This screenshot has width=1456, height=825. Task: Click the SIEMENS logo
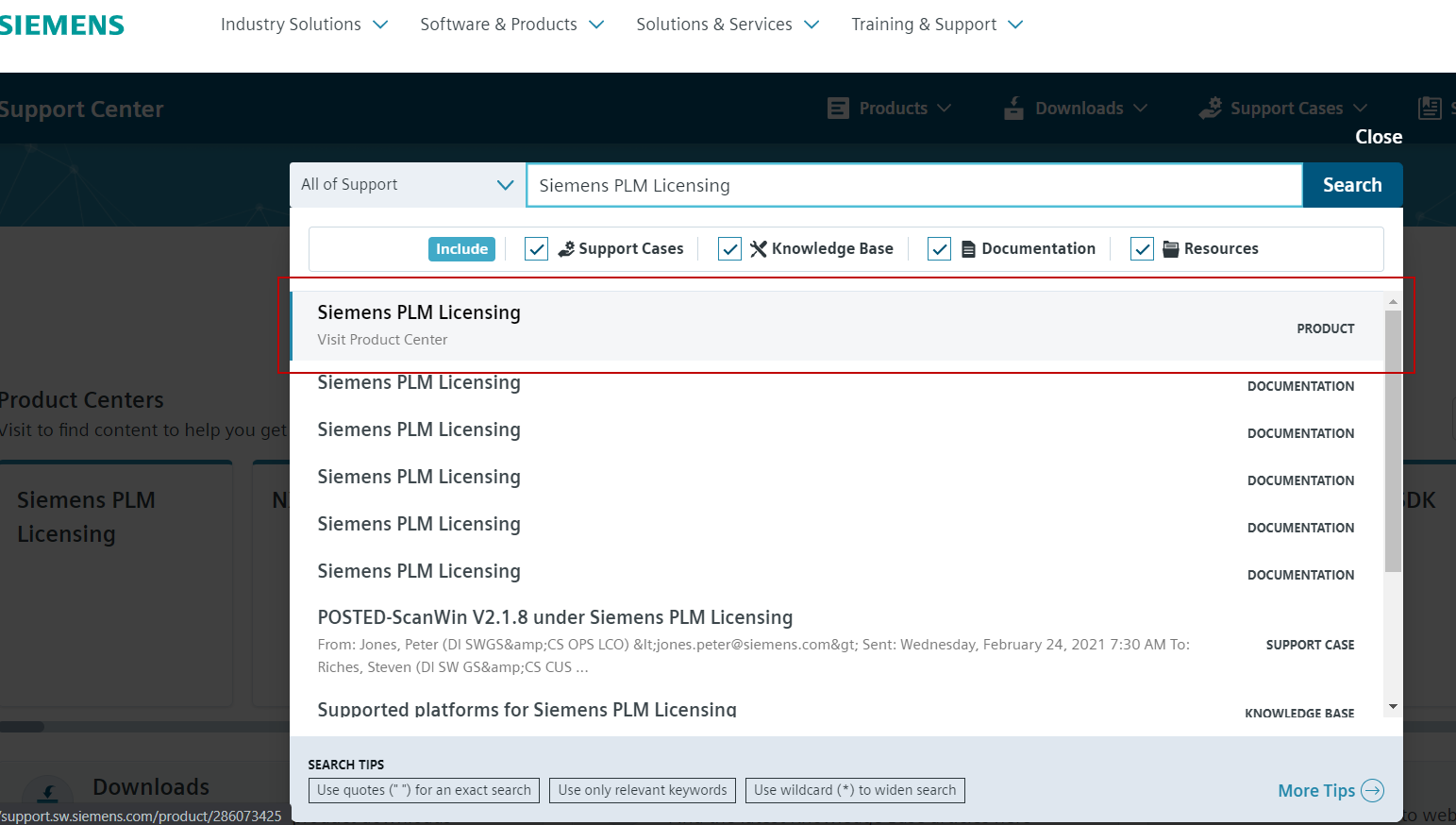point(61,25)
